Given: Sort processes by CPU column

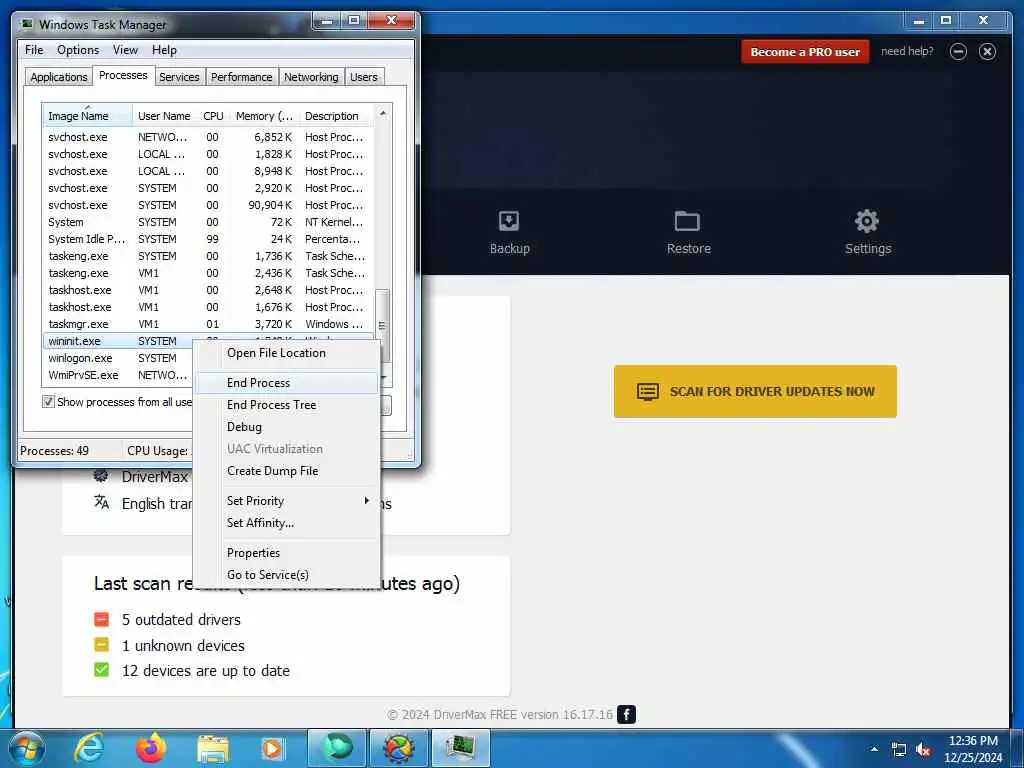Looking at the screenshot, I should pos(213,116).
